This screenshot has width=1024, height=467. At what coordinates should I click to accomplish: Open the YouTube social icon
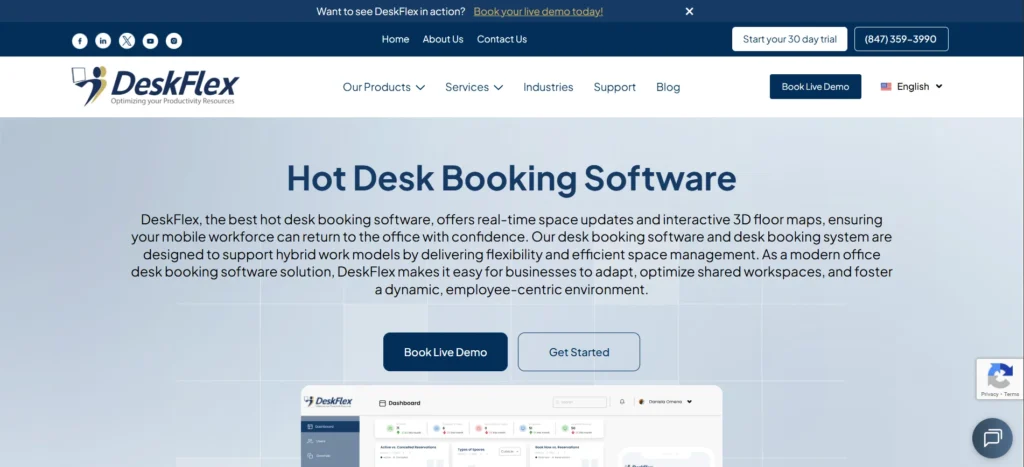click(150, 41)
